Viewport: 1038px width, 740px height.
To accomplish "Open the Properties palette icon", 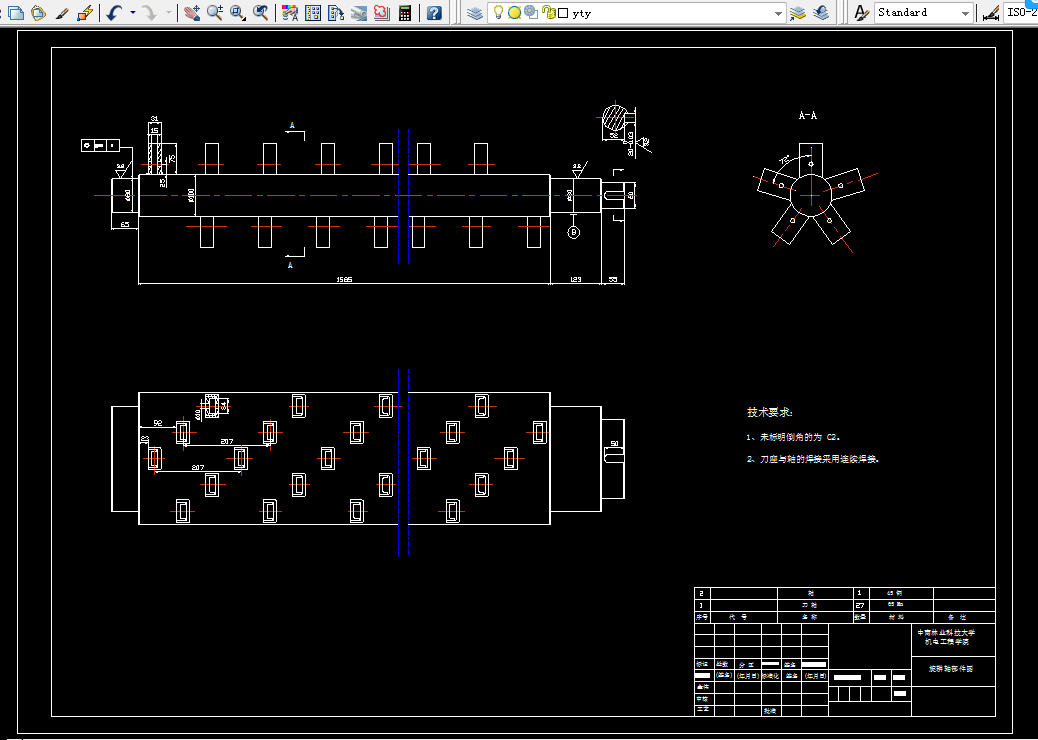I will [289, 12].
